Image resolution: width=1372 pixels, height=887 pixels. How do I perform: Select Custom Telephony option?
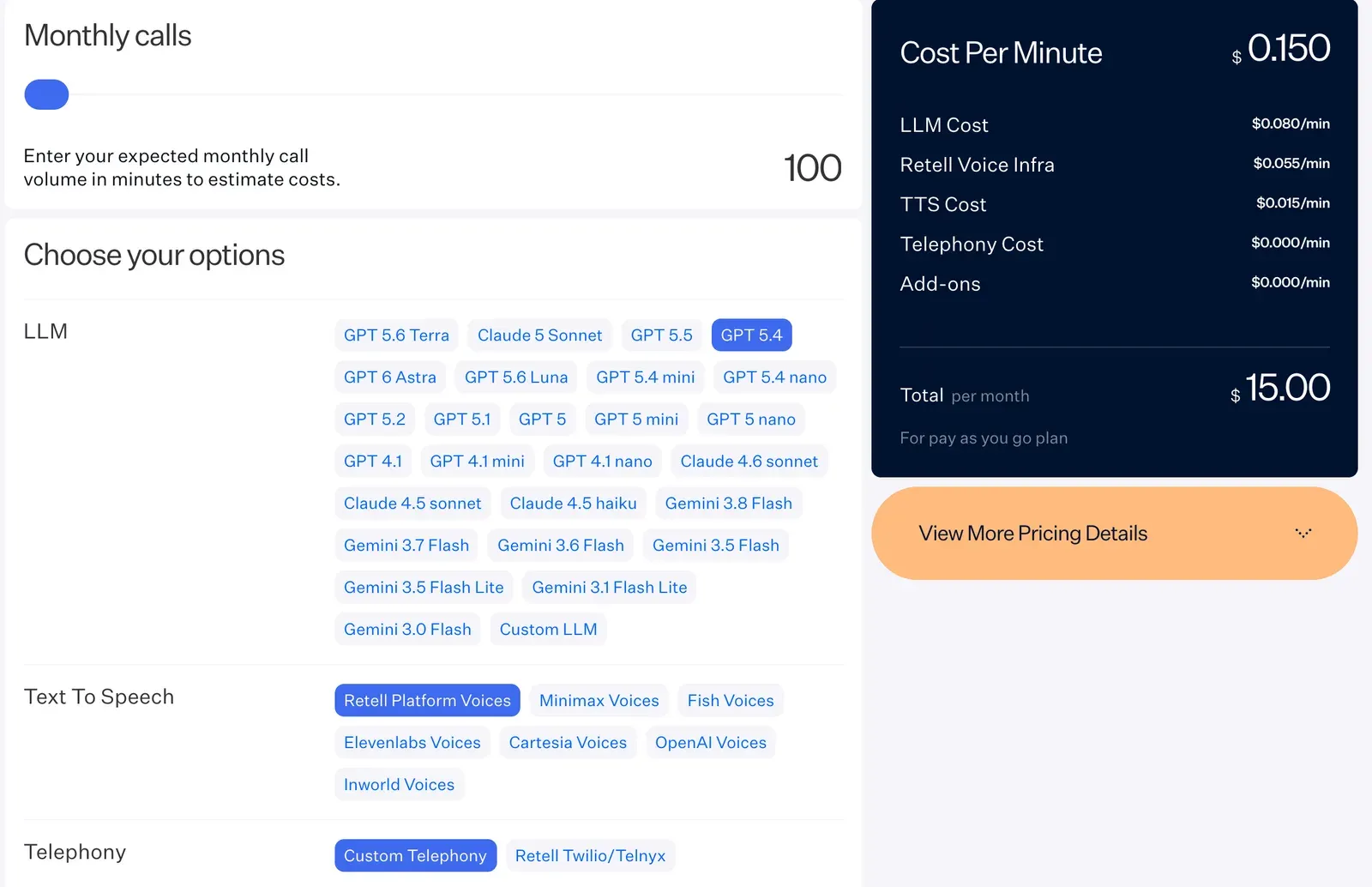pyautogui.click(x=415, y=856)
